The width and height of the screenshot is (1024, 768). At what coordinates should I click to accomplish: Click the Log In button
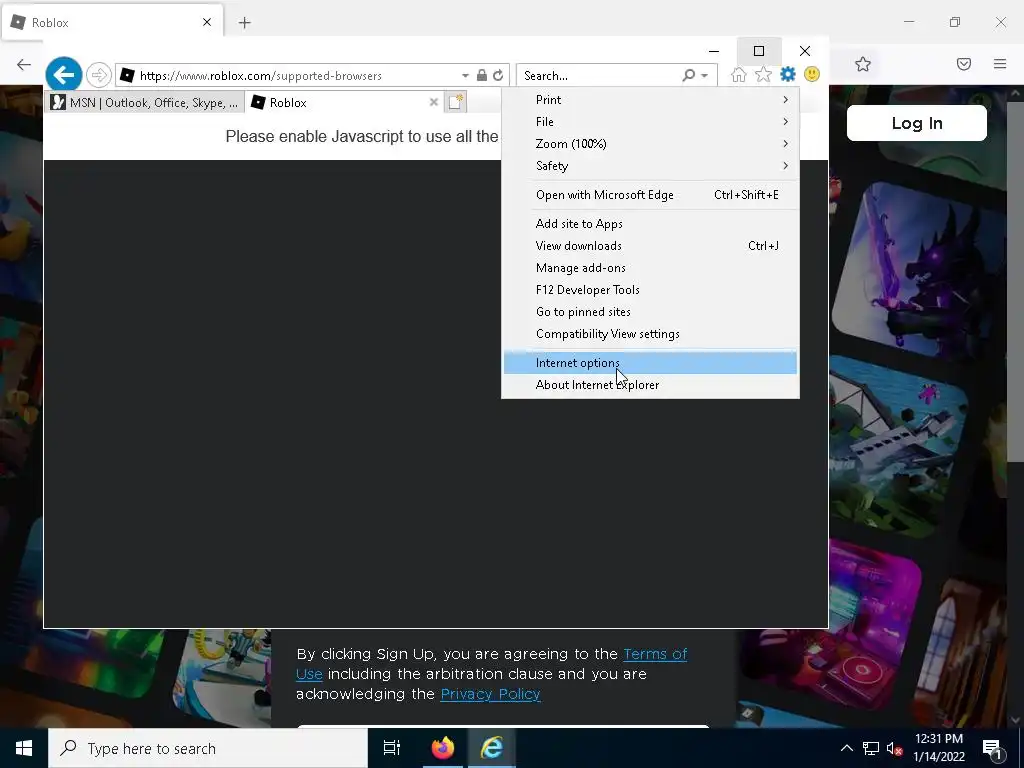(917, 123)
